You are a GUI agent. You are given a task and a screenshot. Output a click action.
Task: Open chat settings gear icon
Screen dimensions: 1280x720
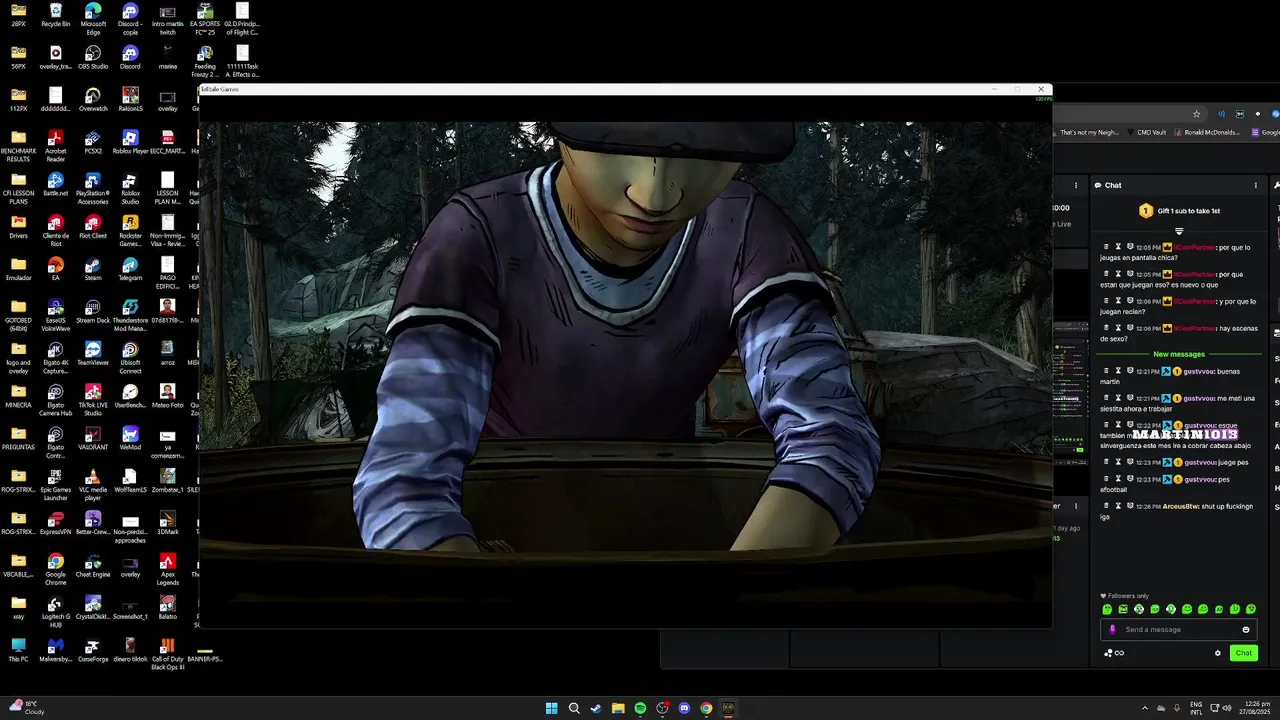pos(1218,653)
